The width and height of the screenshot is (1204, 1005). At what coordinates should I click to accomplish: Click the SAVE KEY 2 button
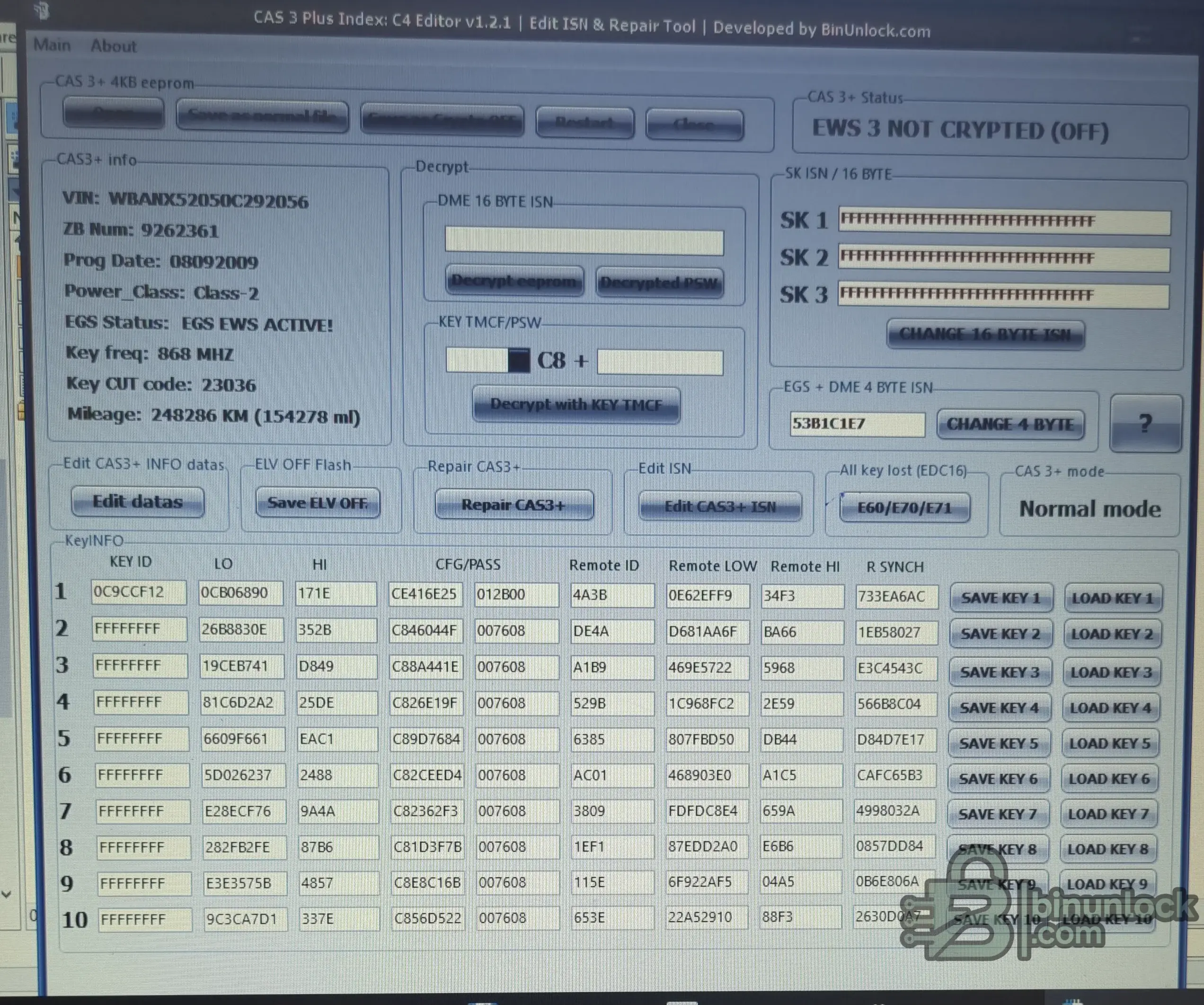point(1000,634)
